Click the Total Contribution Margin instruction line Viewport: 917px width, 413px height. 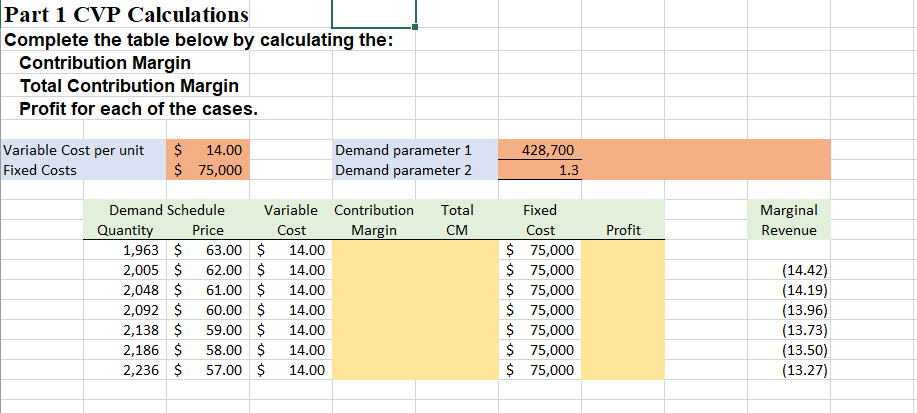[x=129, y=86]
